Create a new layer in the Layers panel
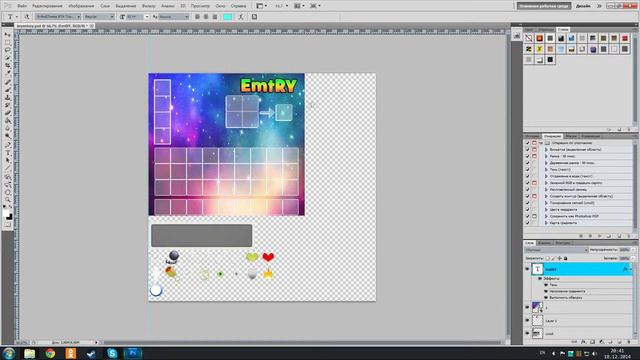Screen dimensions: 640x360 click(620, 342)
